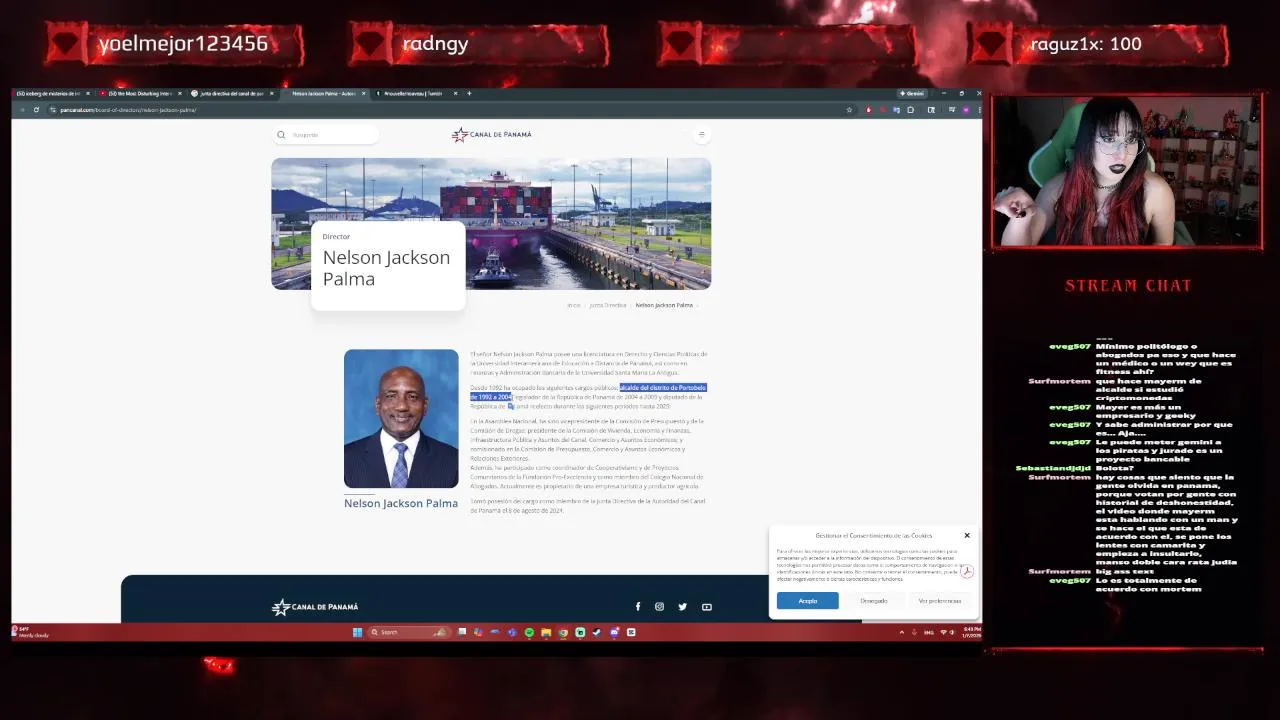This screenshot has height=720, width=1280.
Task: Click the Inicio breadcrumb link
Action: coord(574,305)
